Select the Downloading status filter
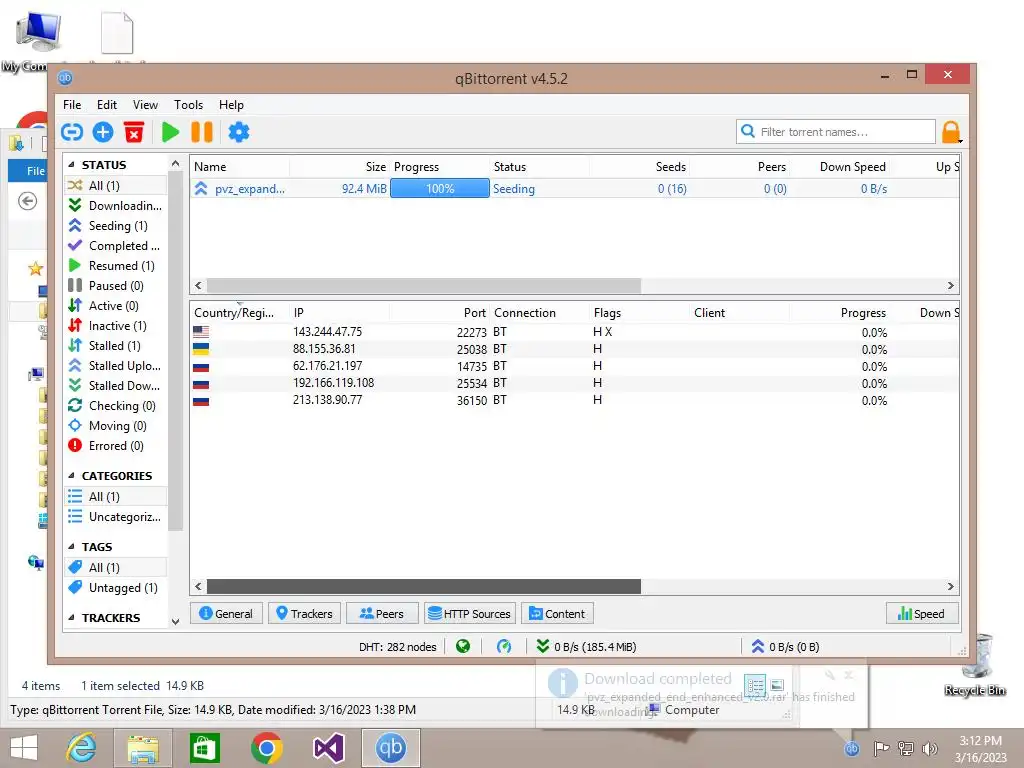Viewport: 1024px width, 768px height. click(x=116, y=206)
